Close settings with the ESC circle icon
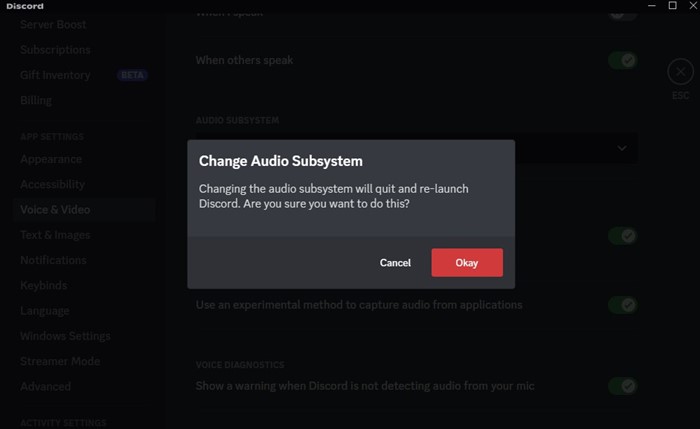Screen dimensions: 700x429 680,71
